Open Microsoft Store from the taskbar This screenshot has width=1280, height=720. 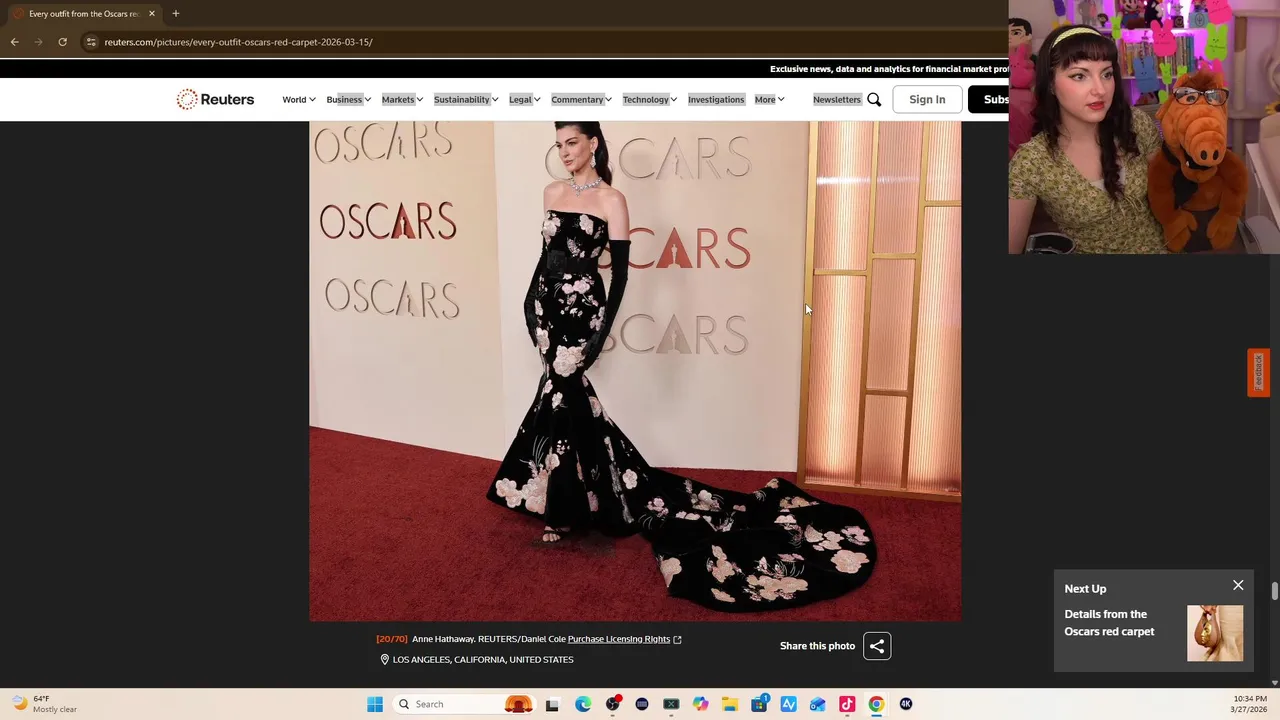(x=760, y=704)
